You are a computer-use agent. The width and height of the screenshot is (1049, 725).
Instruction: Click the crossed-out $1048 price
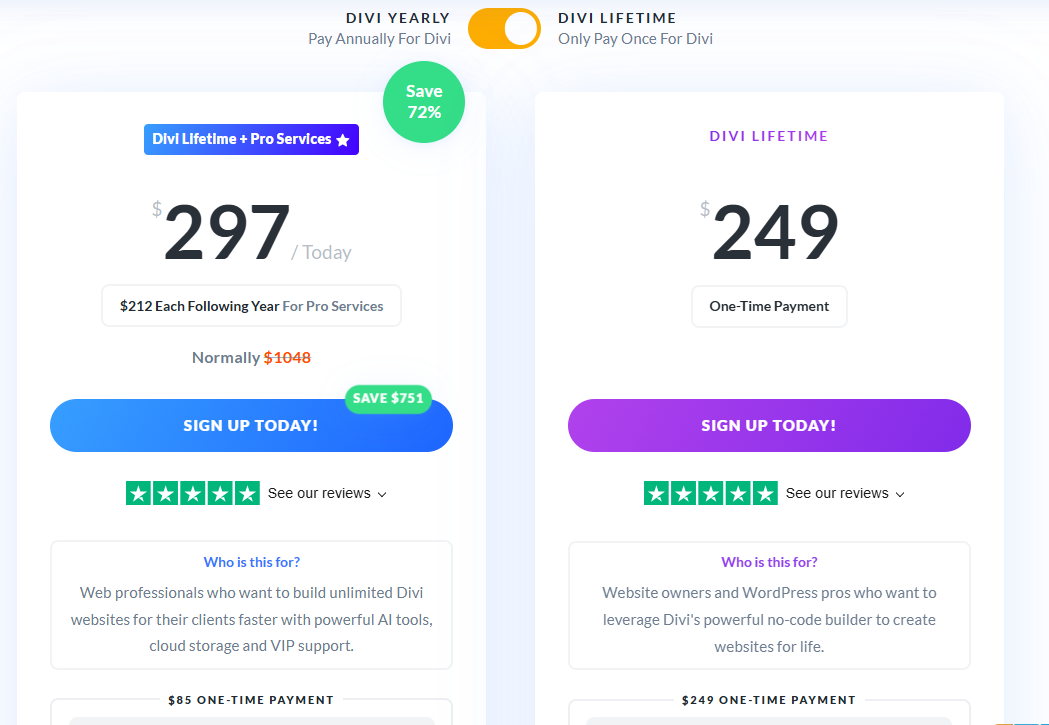click(288, 357)
